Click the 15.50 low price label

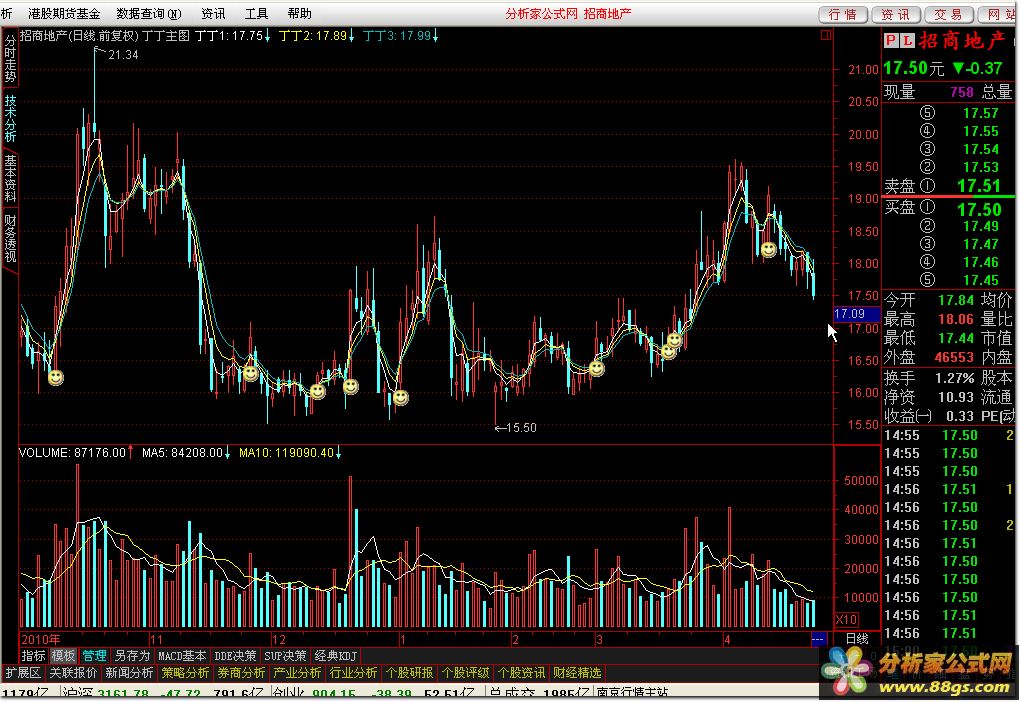pos(522,428)
